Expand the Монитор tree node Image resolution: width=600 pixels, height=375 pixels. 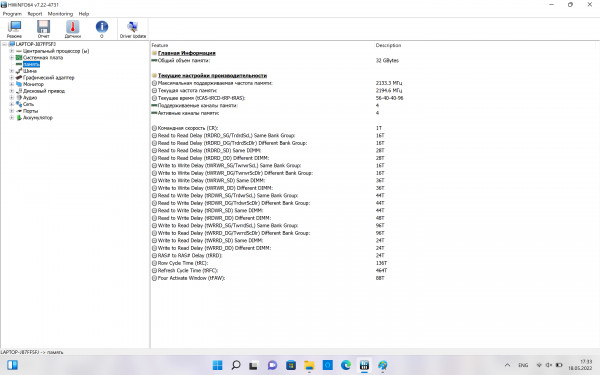click(x=11, y=84)
